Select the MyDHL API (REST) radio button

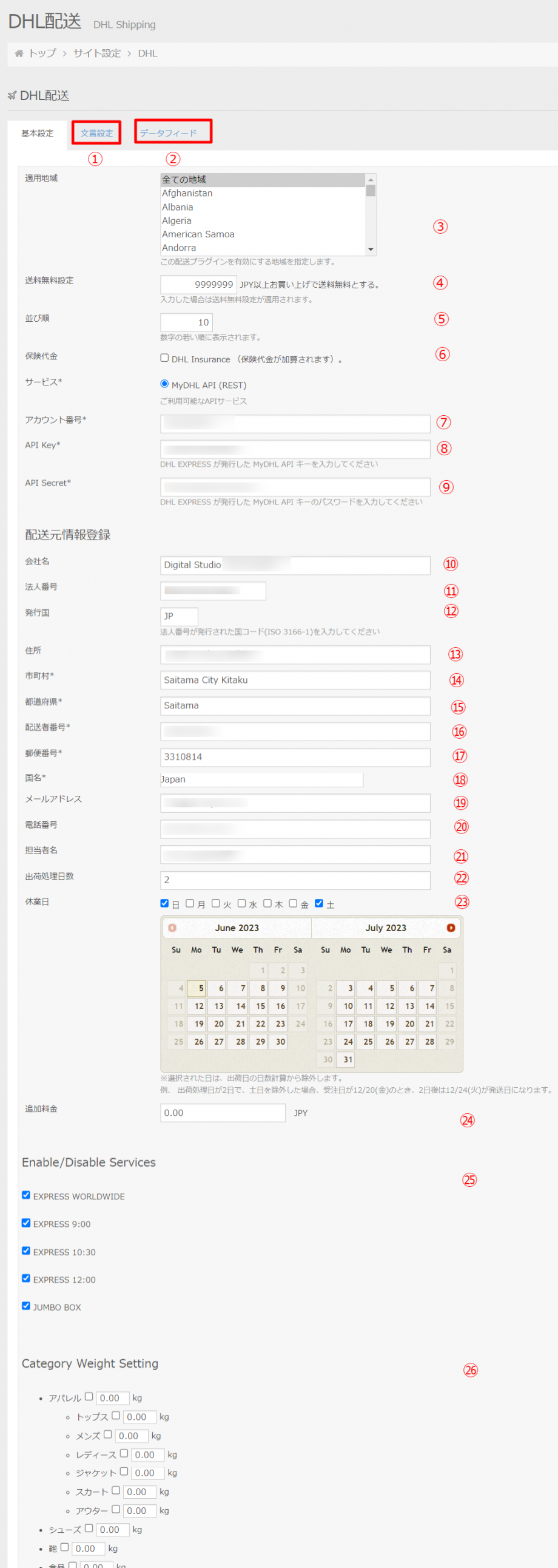pos(164,384)
